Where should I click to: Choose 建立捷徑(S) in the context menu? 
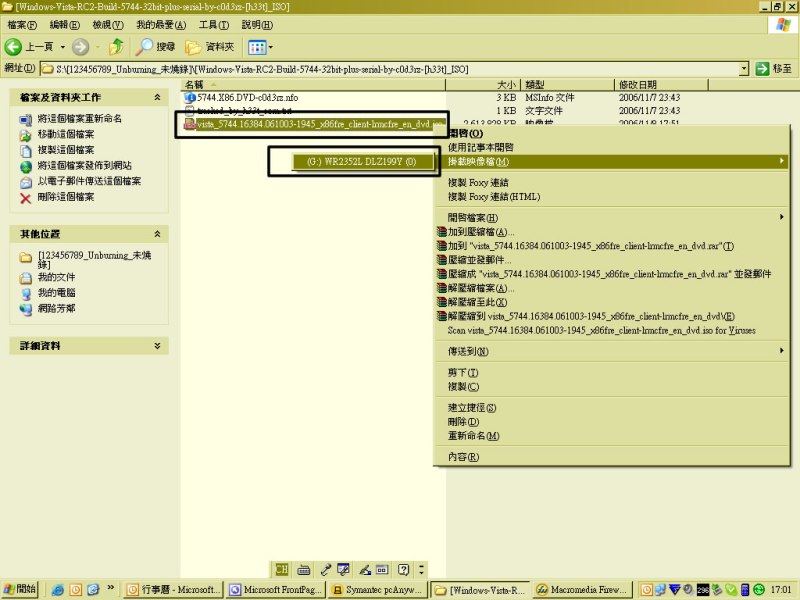[611, 407]
